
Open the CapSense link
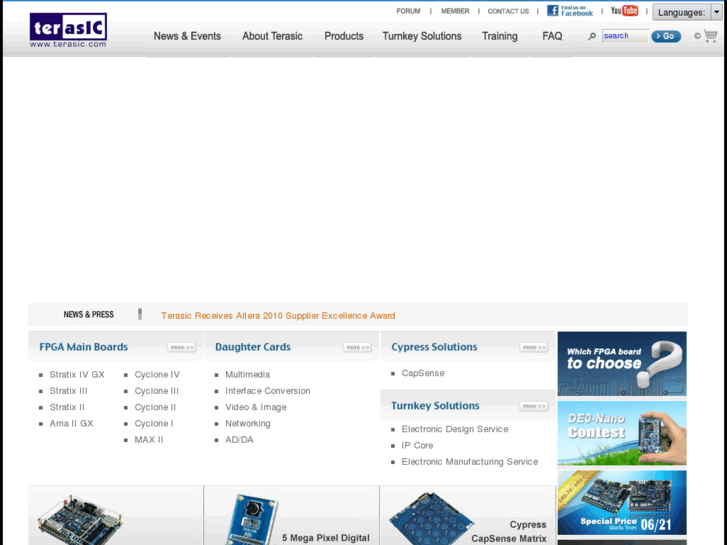(x=423, y=373)
